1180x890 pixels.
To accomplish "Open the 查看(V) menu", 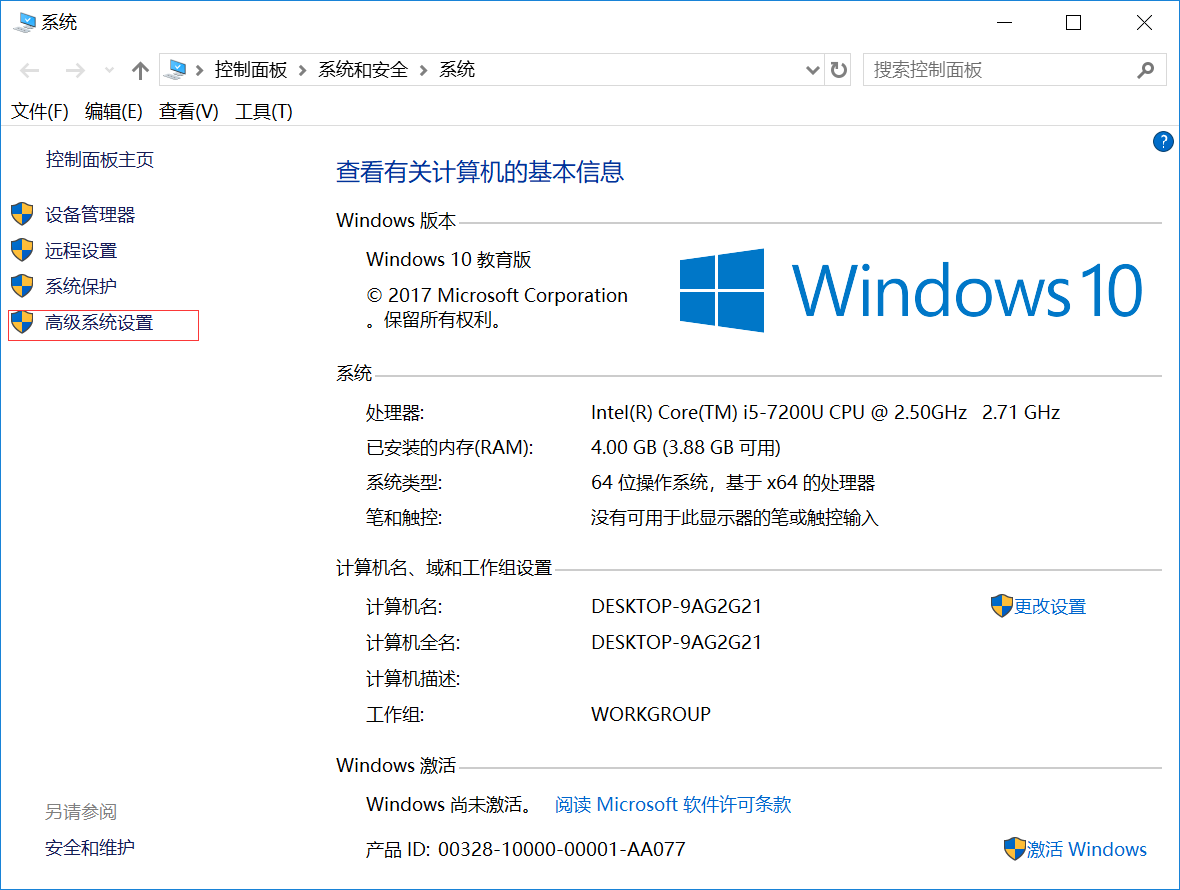I will pyautogui.click(x=188, y=111).
